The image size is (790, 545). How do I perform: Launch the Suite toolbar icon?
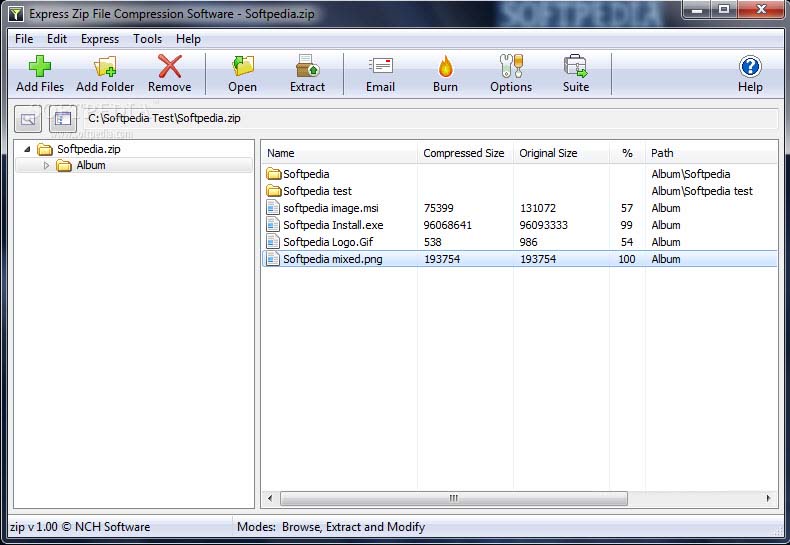pyautogui.click(x=576, y=67)
